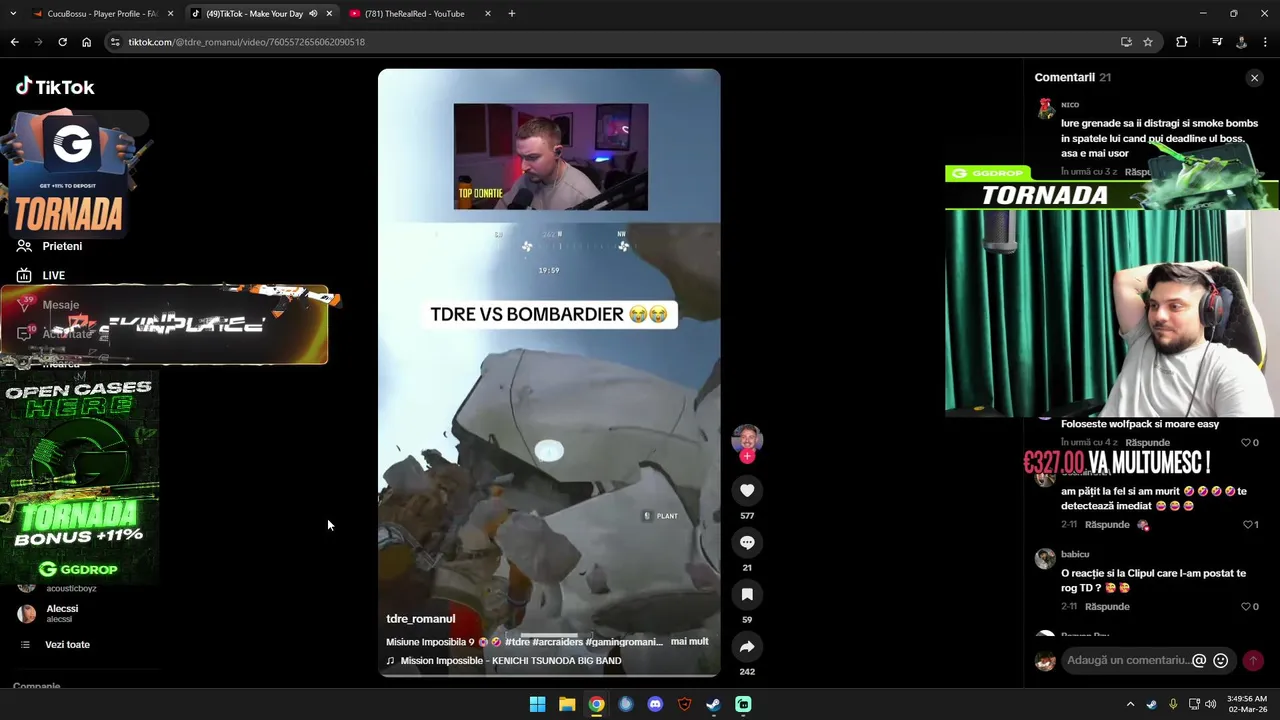This screenshot has width=1280, height=720.
Task: Open the video comments bubble icon
Action: point(747,542)
